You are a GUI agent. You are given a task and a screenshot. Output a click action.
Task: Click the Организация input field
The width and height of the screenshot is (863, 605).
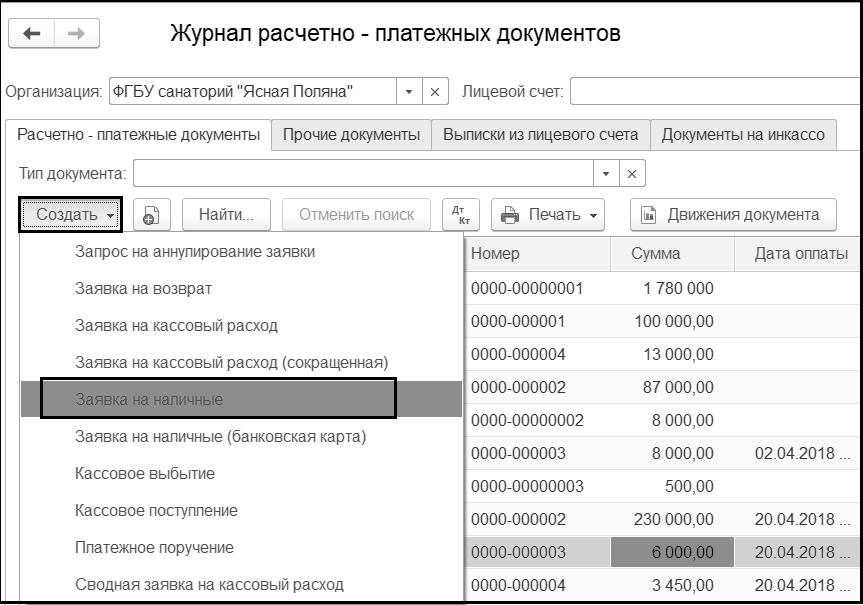click(x=253, y=91)
